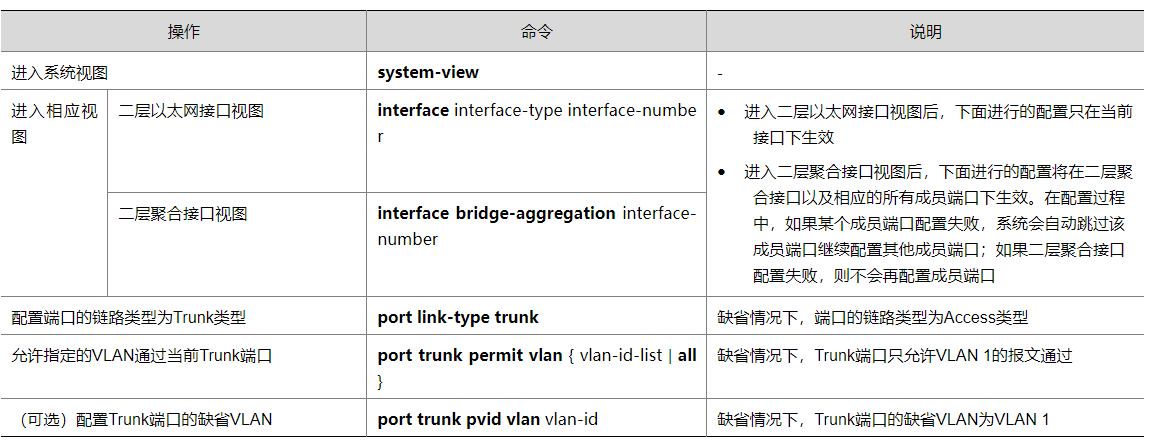1165x447 pixels.
Task: Click the note about VLAN 1的报文通过
Action: pyautogui.click(x=895, y=356)
